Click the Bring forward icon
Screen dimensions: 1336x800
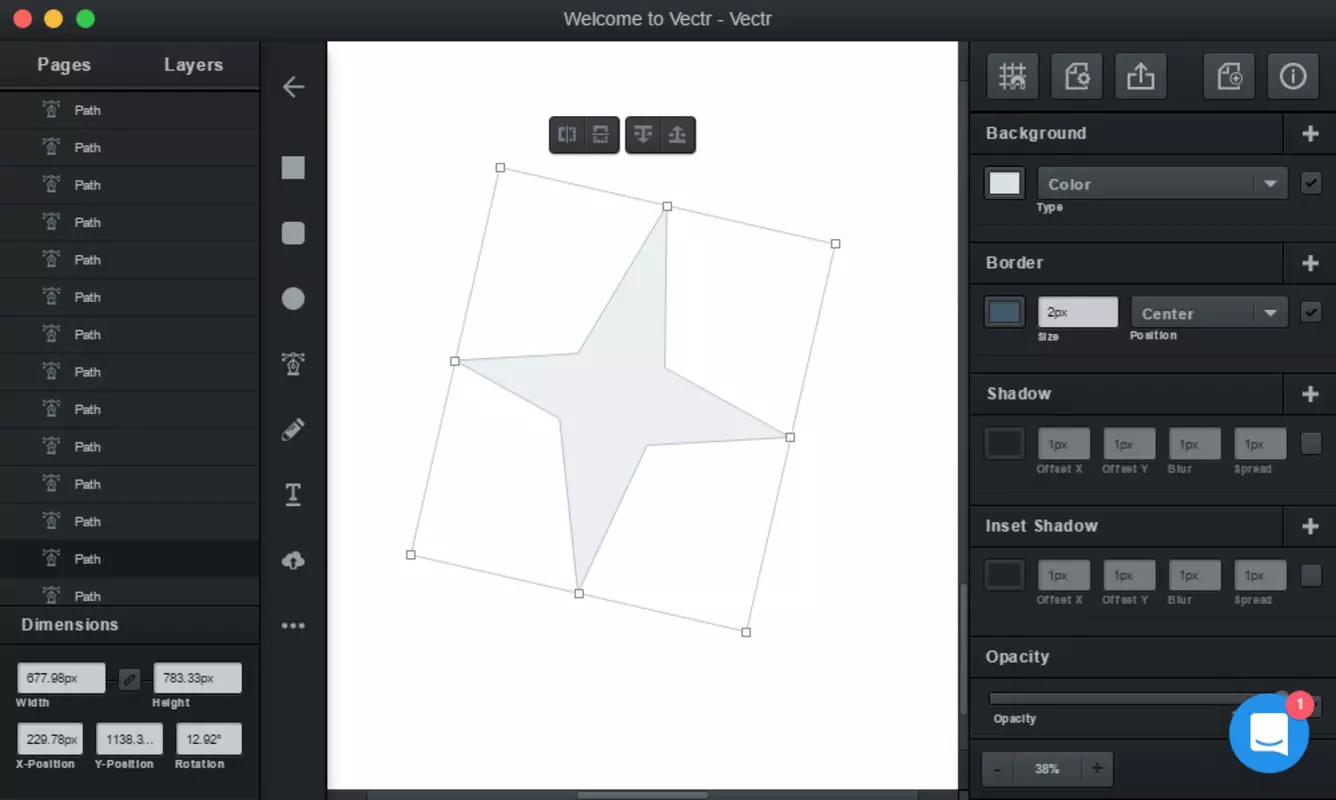pos(677,135)
